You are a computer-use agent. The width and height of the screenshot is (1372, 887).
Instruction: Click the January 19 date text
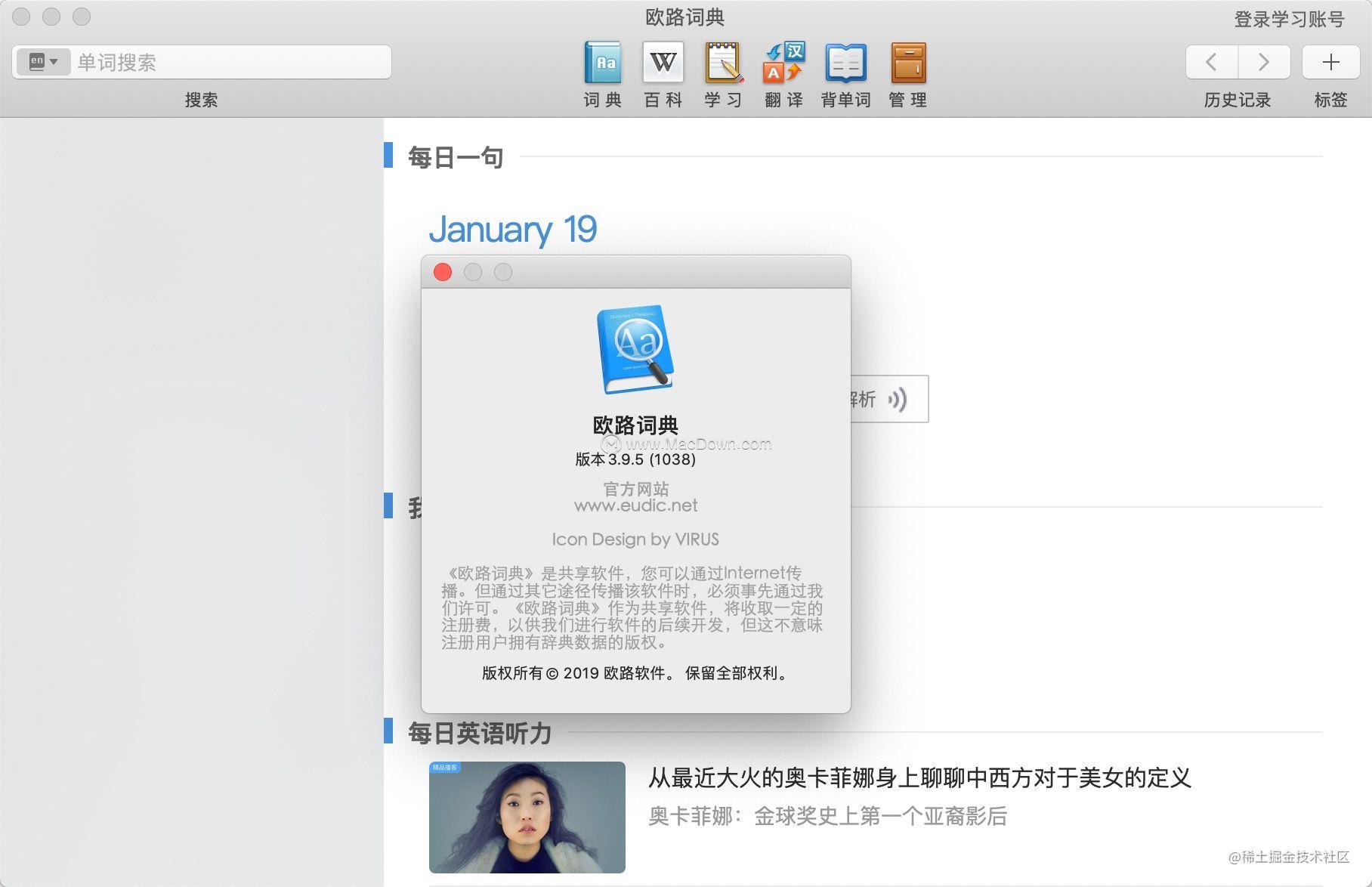click(513, 229)
